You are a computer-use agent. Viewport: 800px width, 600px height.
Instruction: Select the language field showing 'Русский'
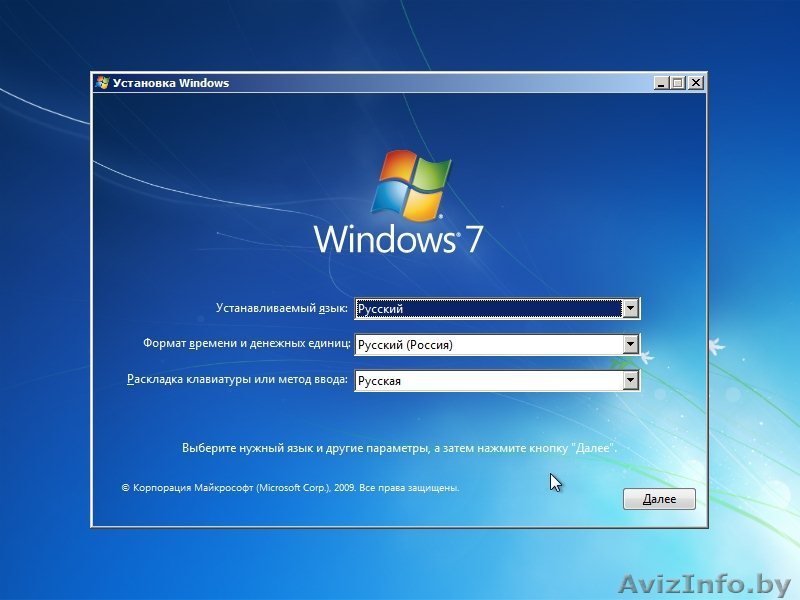click(x=480, y=308)
